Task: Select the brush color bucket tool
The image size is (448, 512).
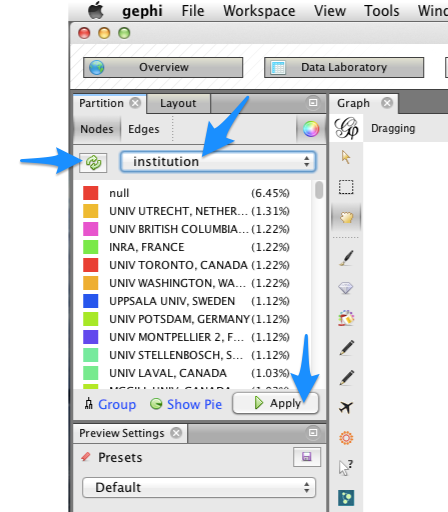Action: [x=346, y=318]
